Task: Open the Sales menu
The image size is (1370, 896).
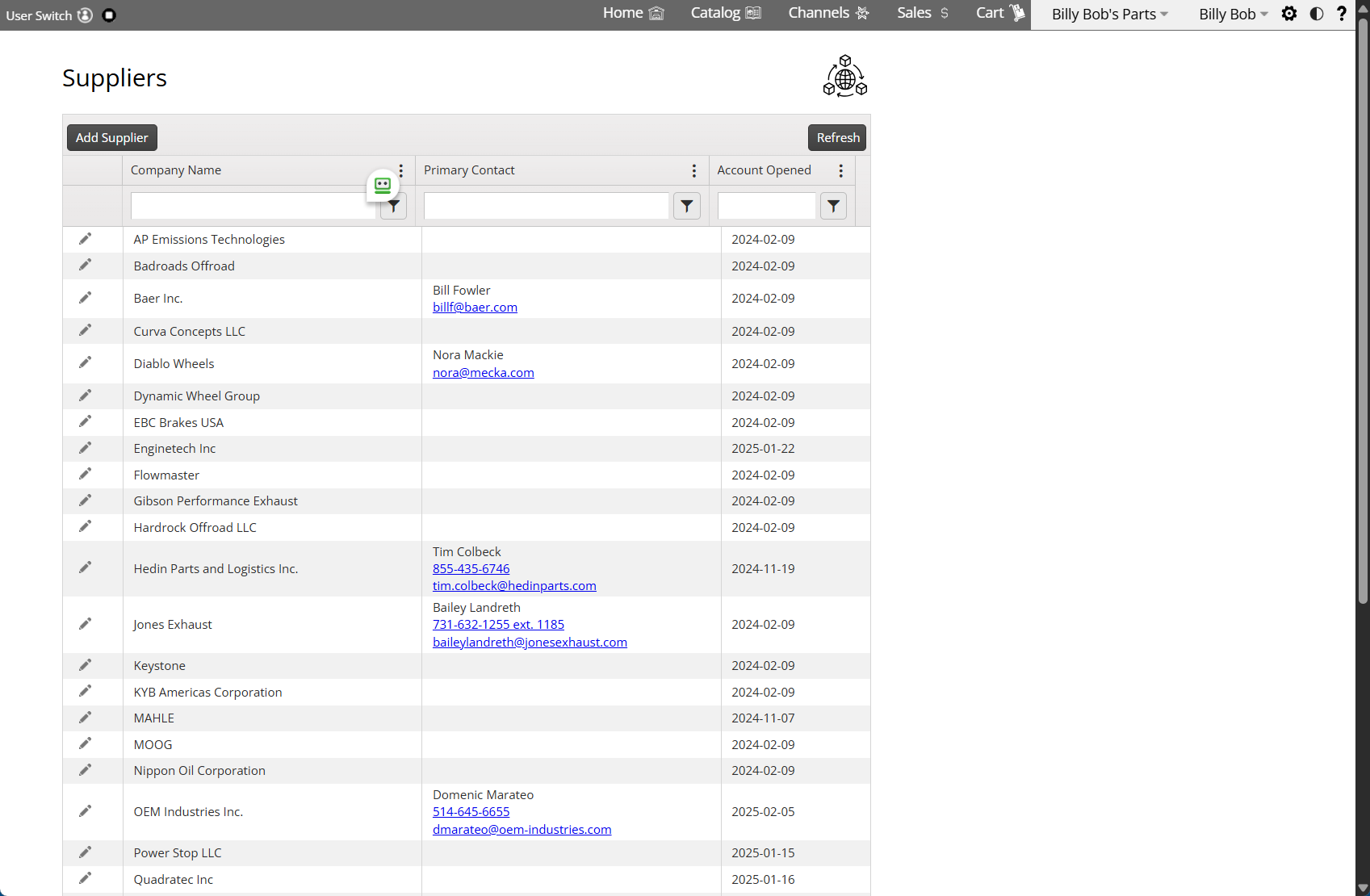Action: pos(923,13)
